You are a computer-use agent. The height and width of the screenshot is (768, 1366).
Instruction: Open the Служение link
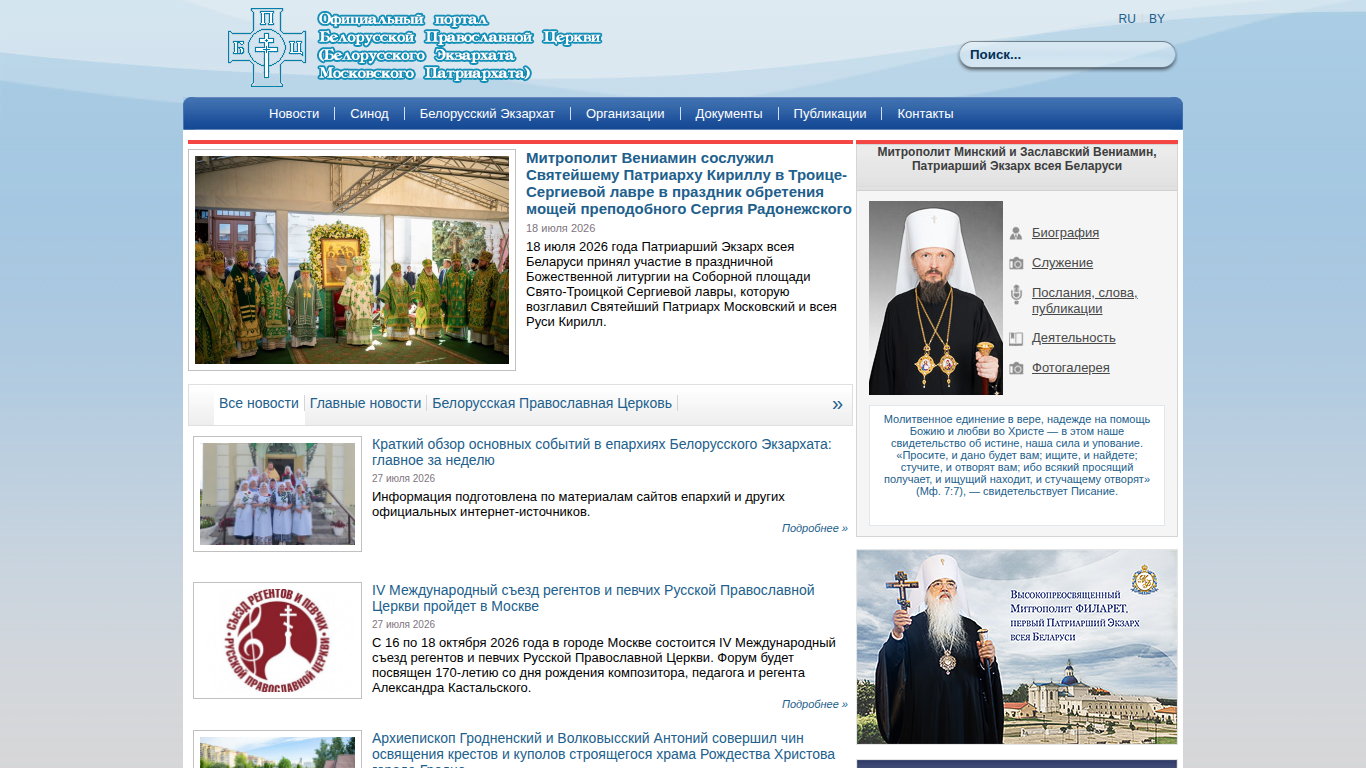1062,263
